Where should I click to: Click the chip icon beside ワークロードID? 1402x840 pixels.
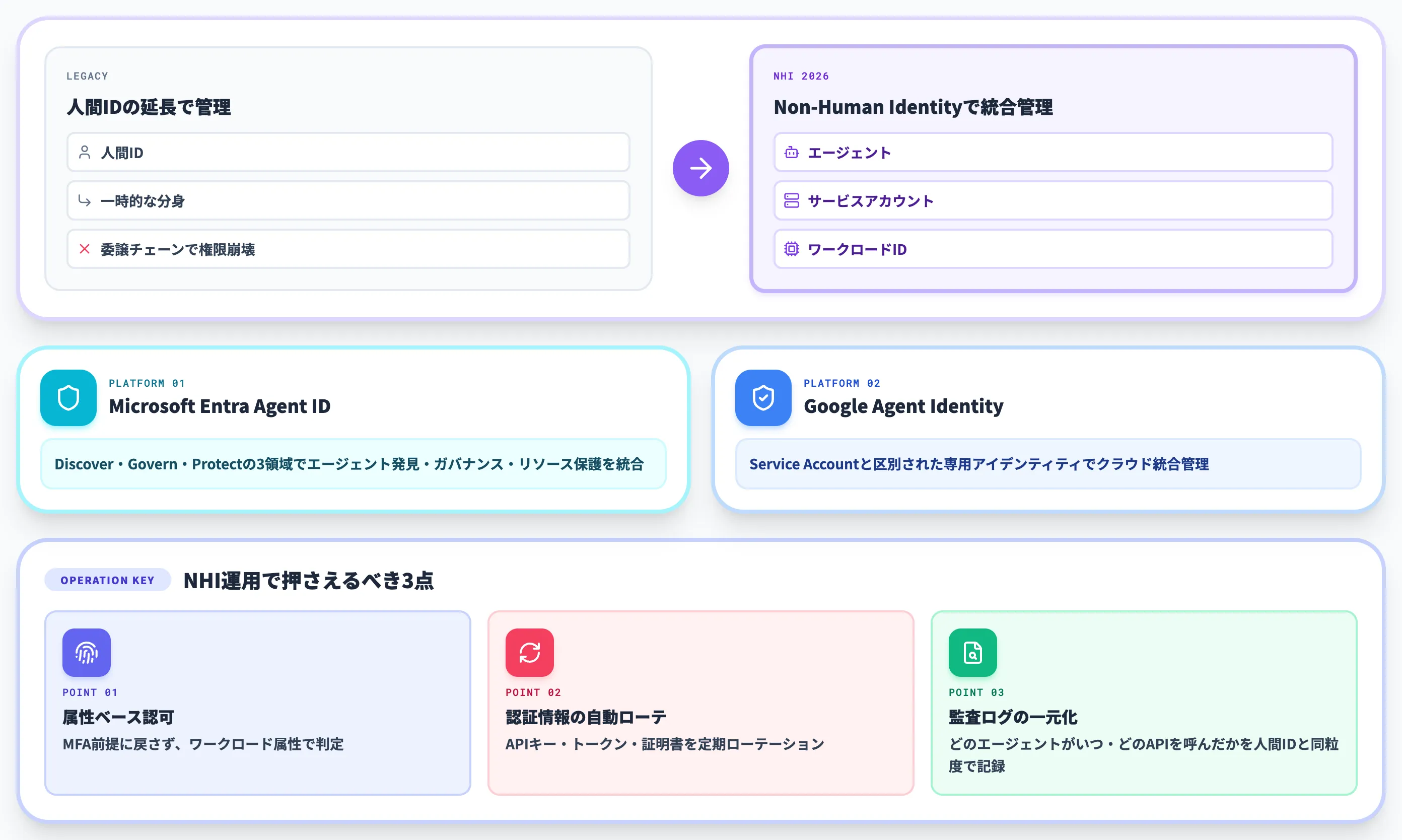pos(791,248)
